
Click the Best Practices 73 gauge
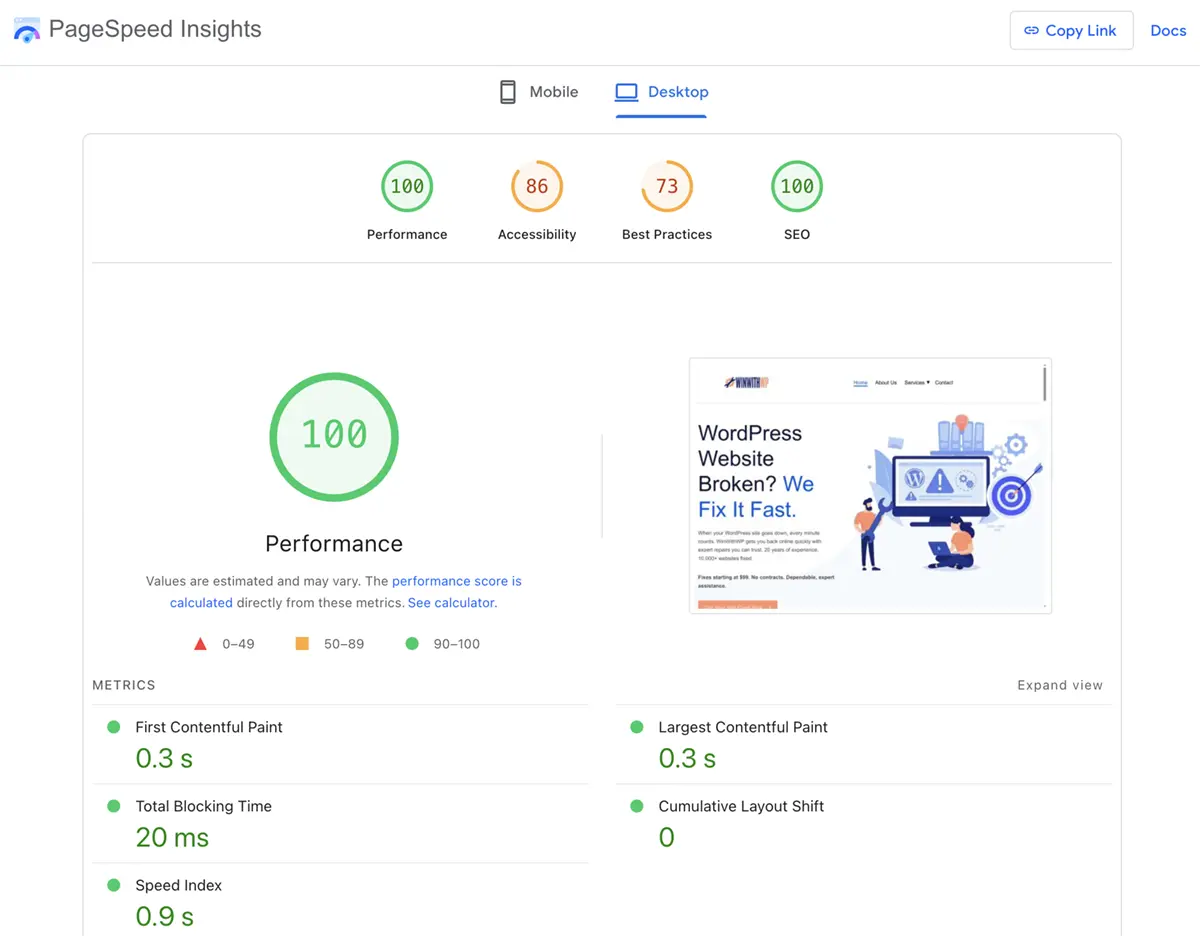coord(667,186)
